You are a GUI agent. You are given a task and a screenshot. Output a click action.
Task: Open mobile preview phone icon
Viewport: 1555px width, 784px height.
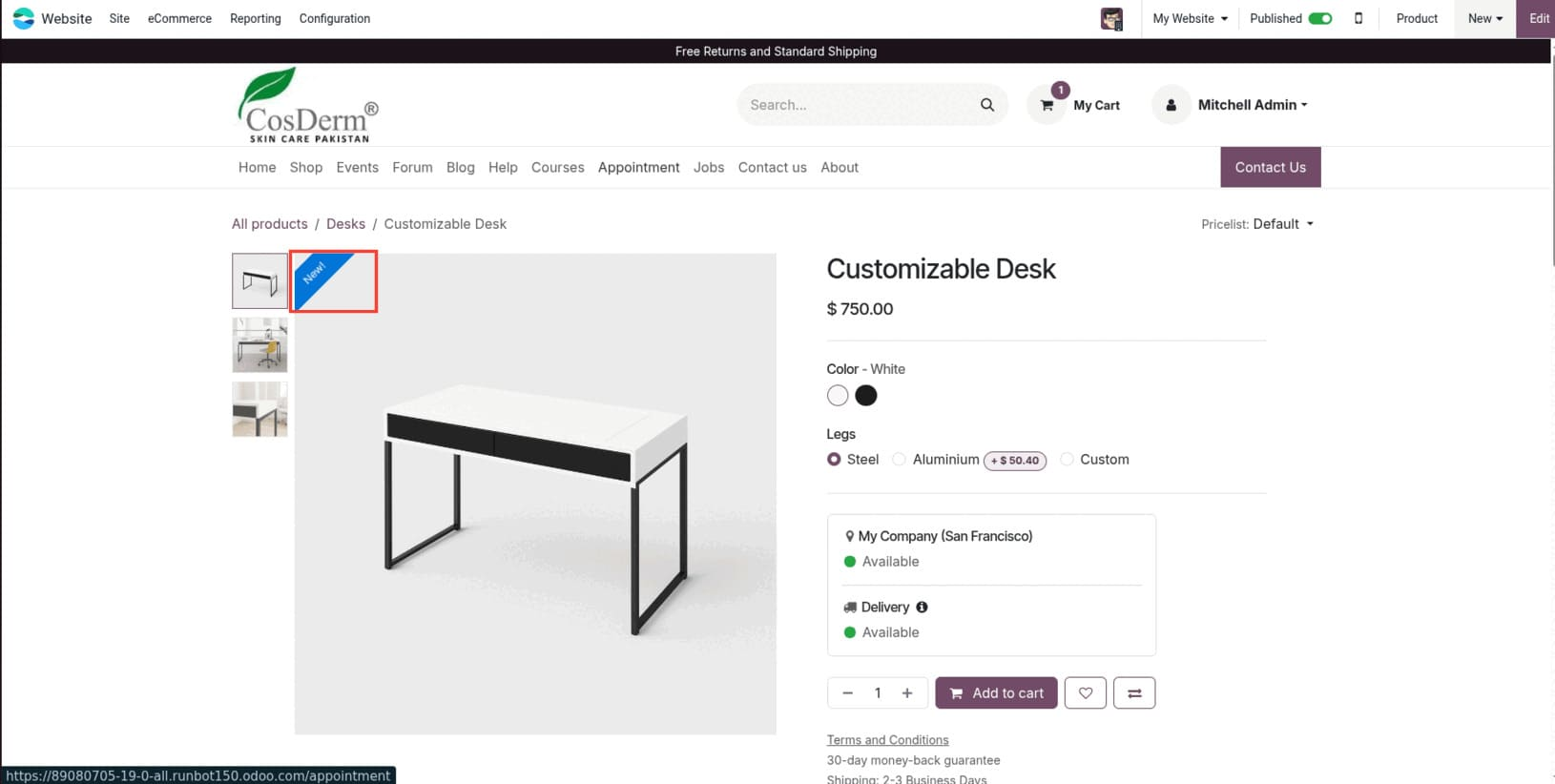1358,18
